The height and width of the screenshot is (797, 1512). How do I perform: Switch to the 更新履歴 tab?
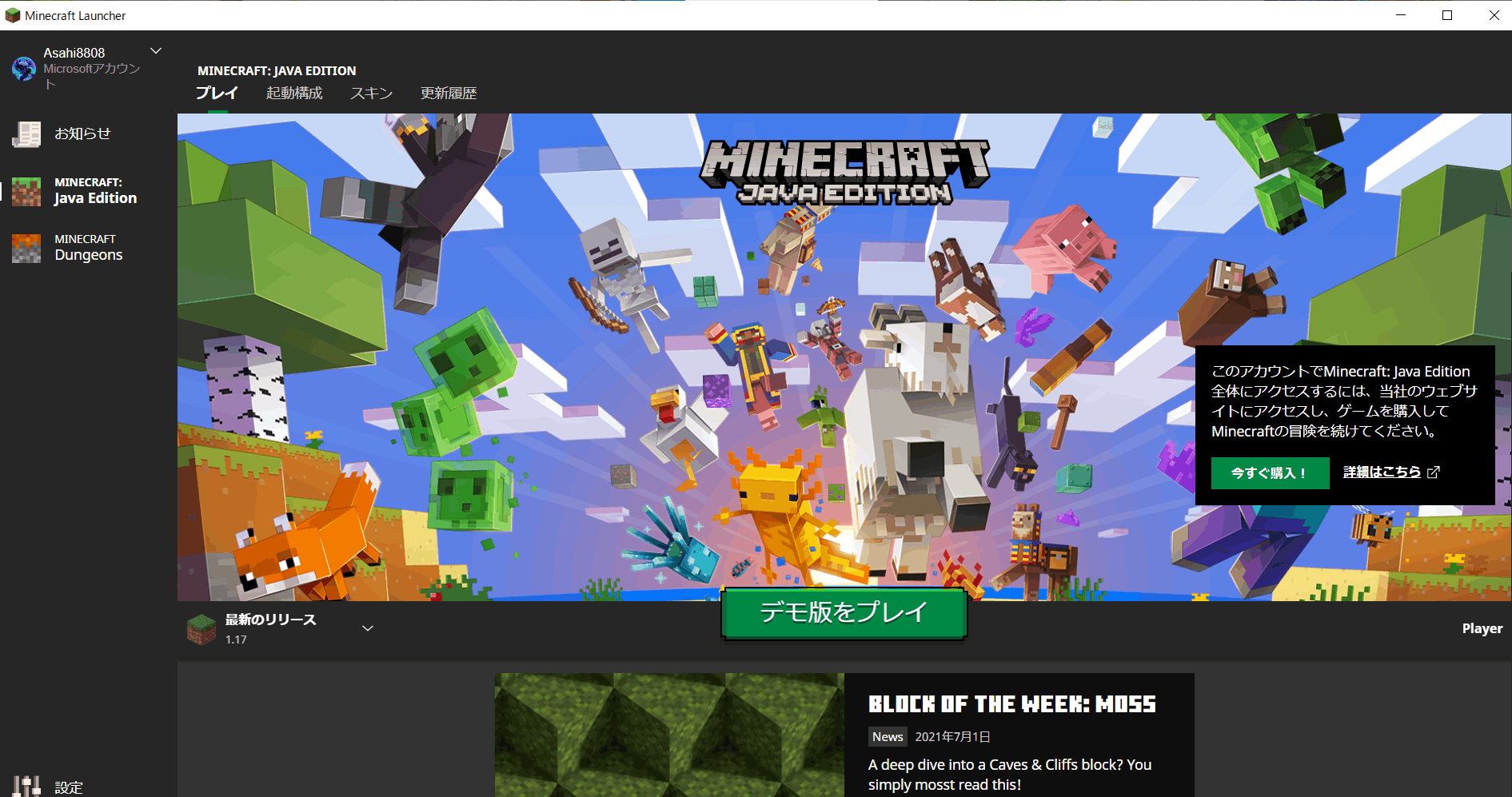(x=449, y=93)
